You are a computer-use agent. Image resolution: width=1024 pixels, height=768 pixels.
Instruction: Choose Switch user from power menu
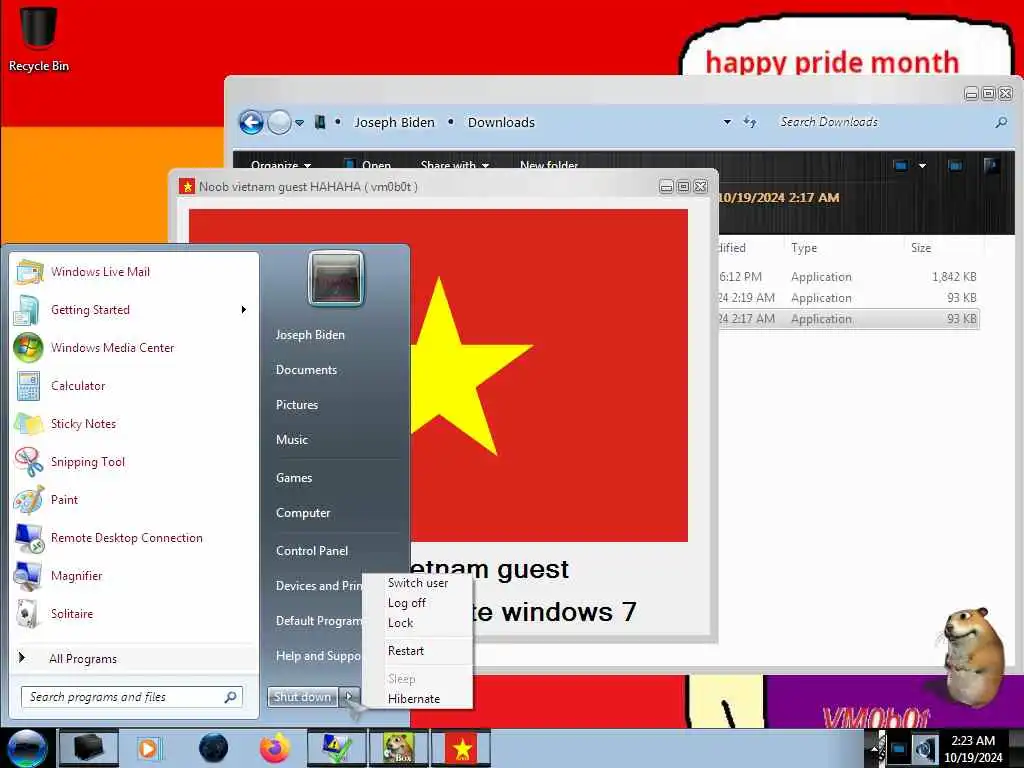[x=418, y=583]
